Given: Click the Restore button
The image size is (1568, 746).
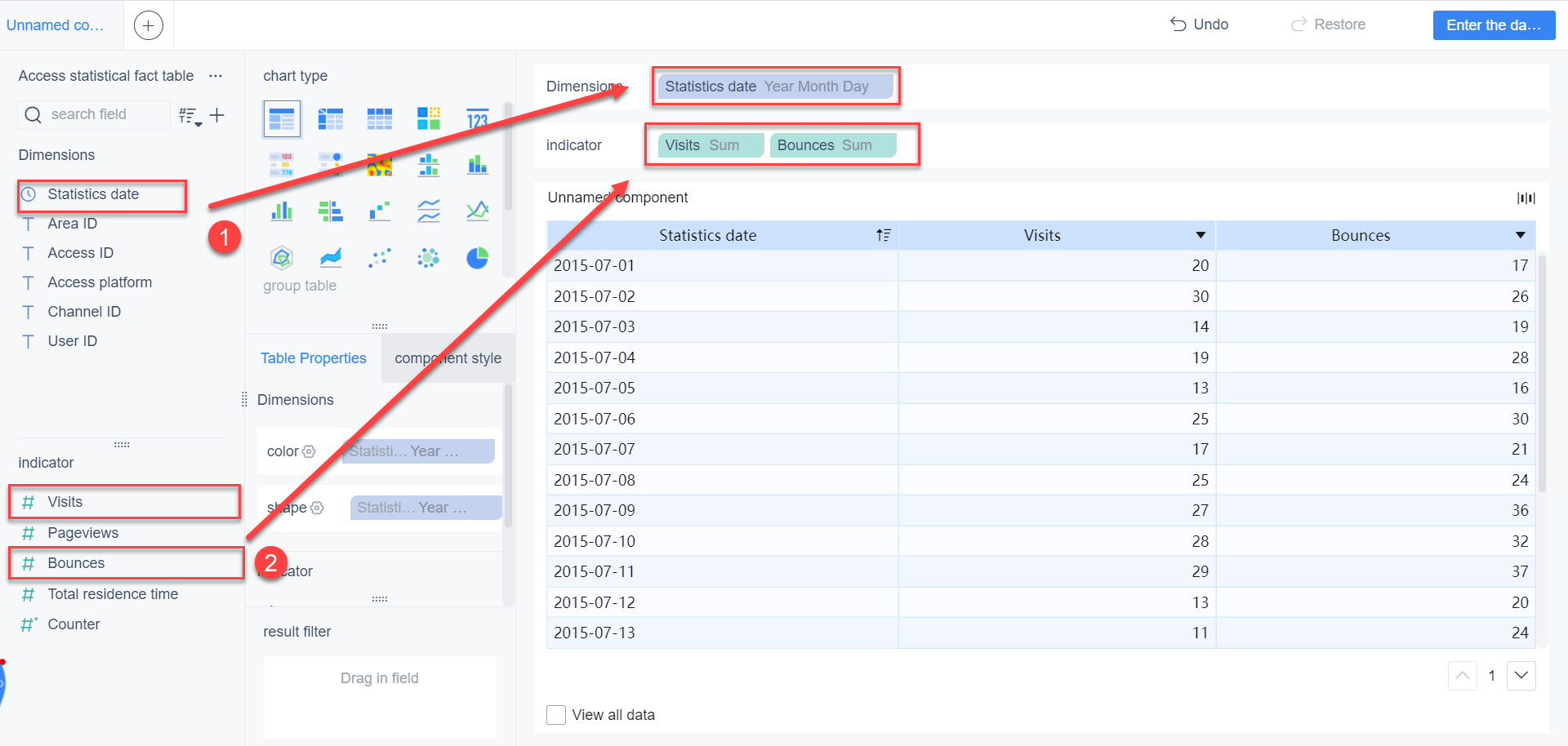Looking at the screenshot, I should coord(1328,24).
